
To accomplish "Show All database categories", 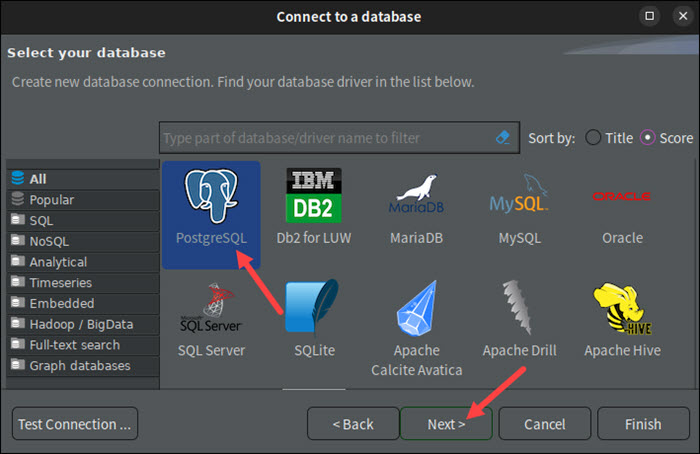I will tap(83, 179).
